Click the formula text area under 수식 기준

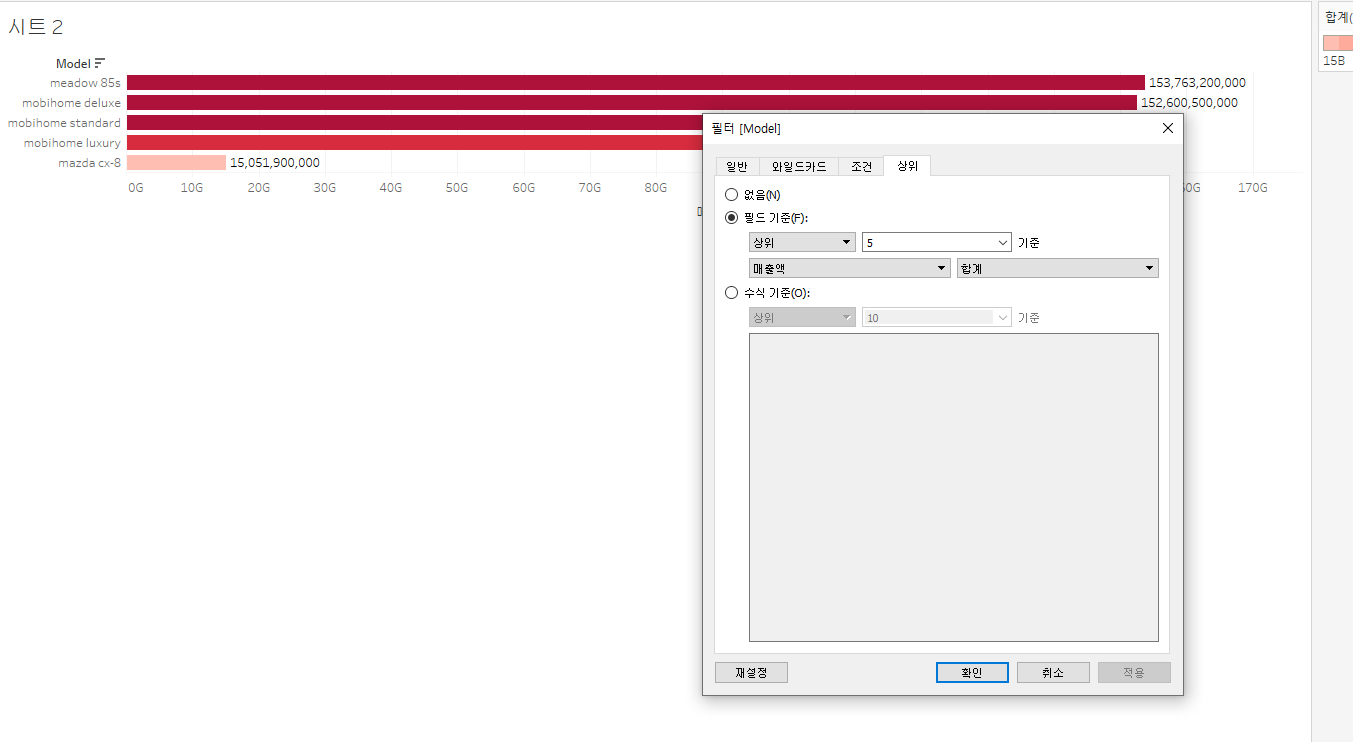953,487
